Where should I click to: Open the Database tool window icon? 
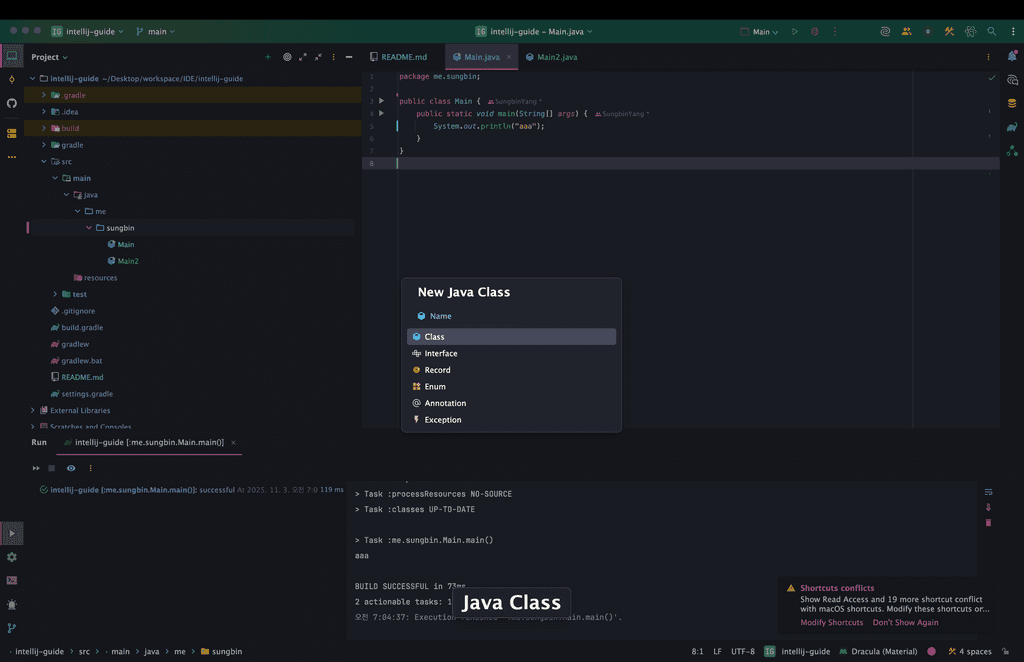(x=1012, y=103)
